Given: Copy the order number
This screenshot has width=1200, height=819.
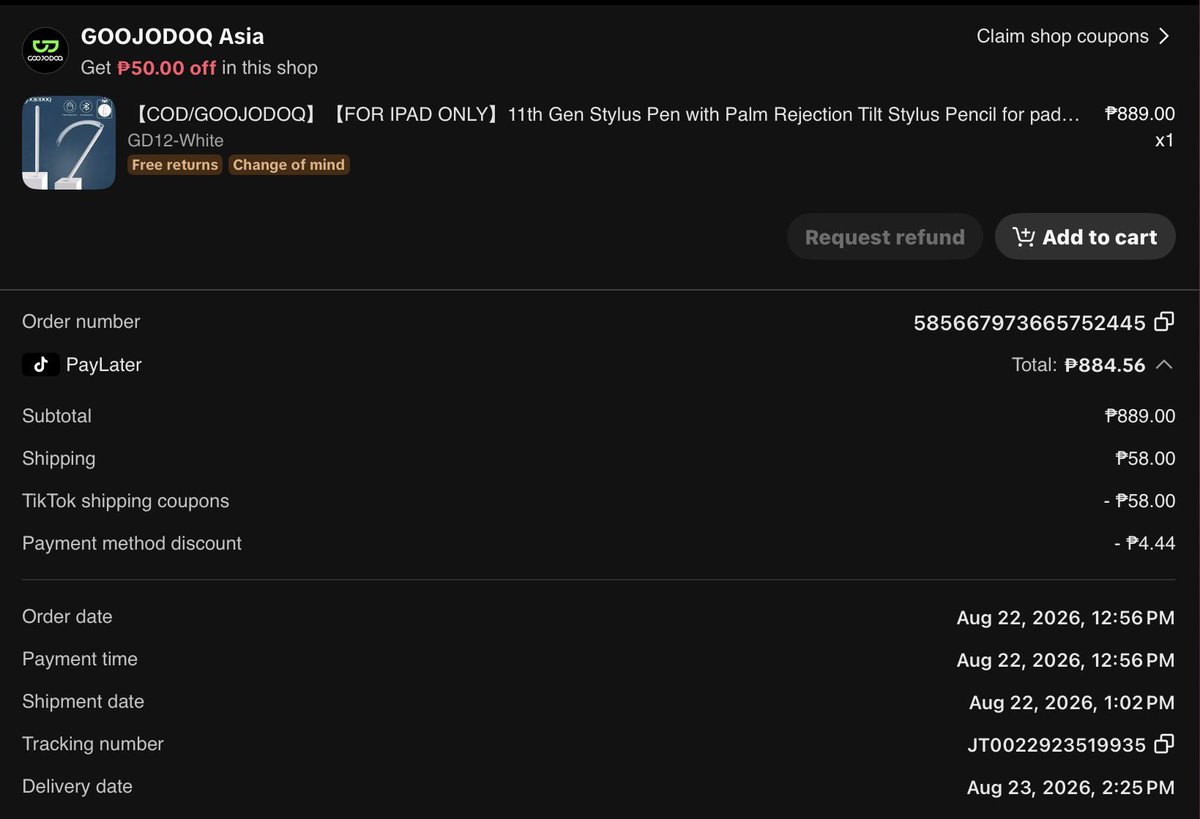Looking at the screenshot, I should coord(1164,322).
